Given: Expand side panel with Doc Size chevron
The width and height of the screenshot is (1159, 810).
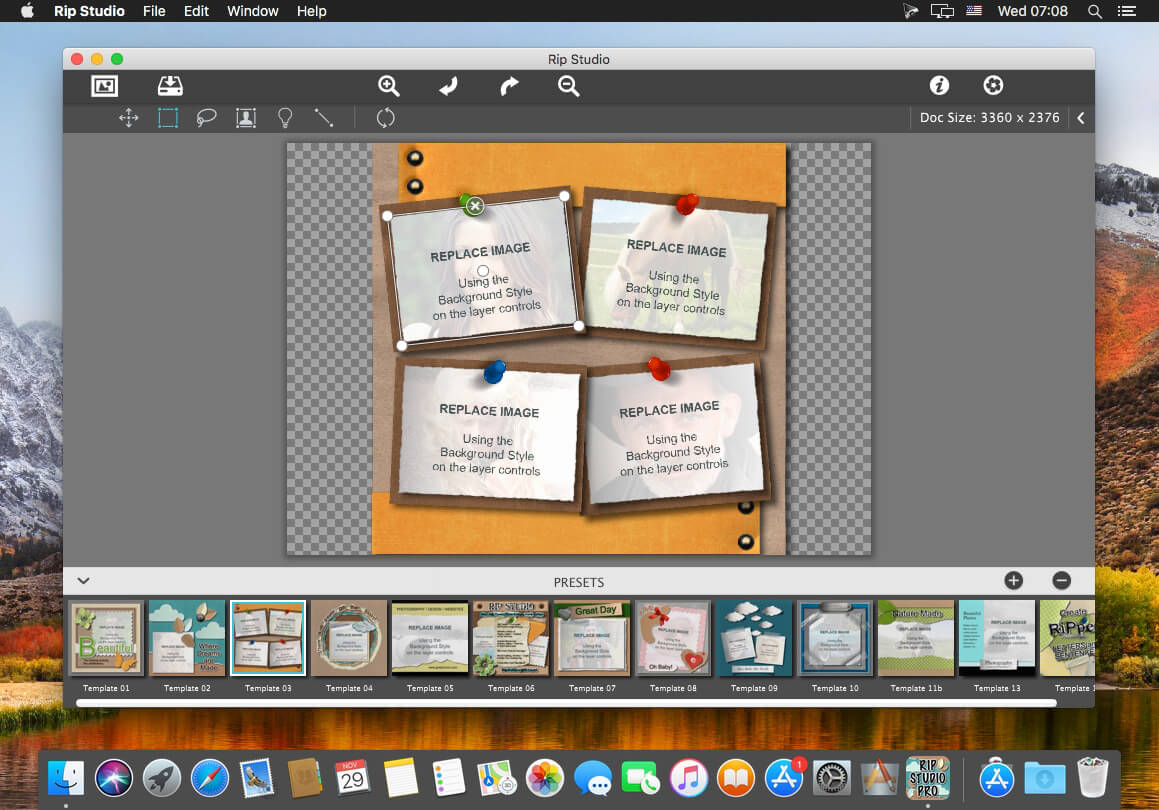Looking at the screenshot, I should click(x=1080, y=118).
